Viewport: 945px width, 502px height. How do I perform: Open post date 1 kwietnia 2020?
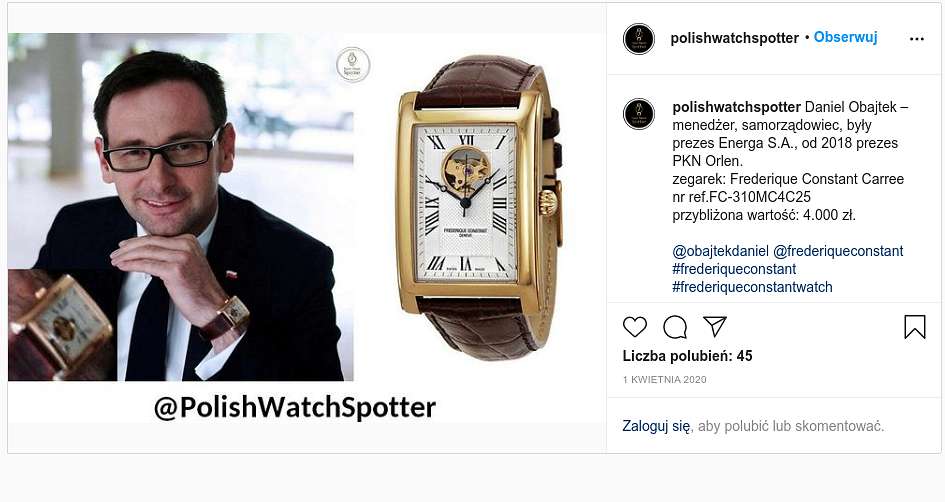[x=664, y=380]
